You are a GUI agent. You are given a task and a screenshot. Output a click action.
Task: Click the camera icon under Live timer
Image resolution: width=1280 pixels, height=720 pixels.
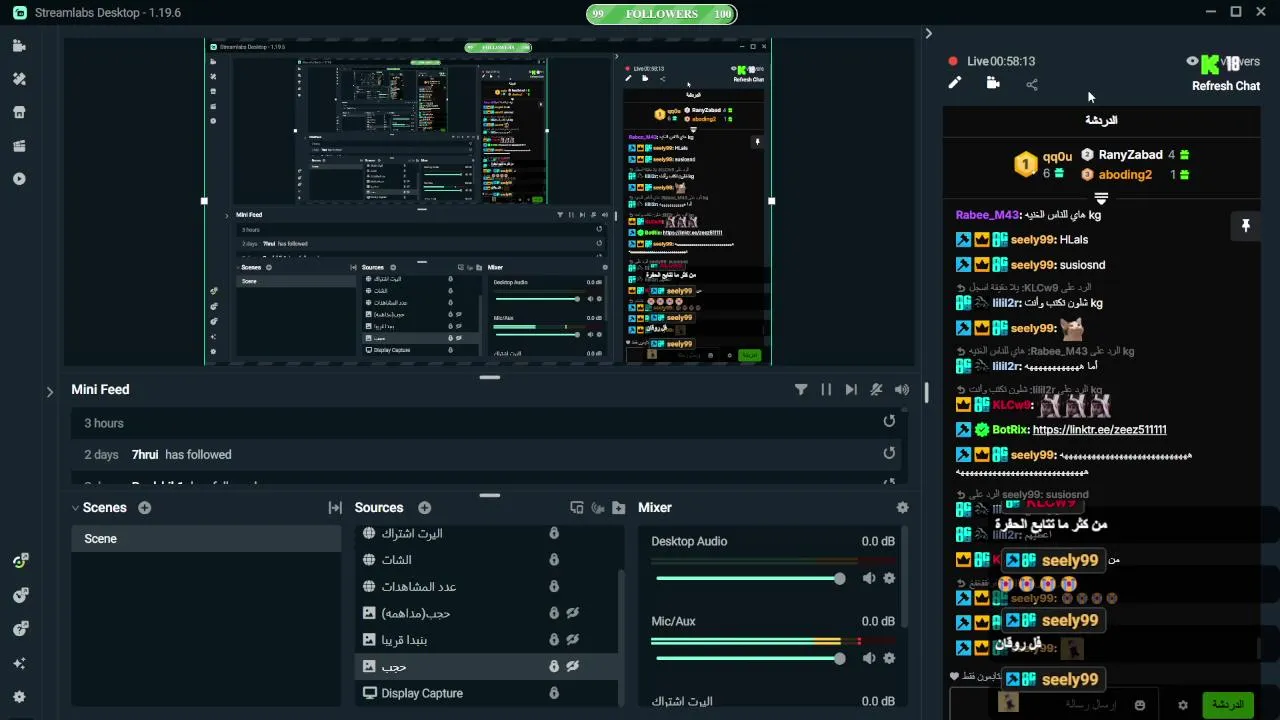(x=993, y=83)
